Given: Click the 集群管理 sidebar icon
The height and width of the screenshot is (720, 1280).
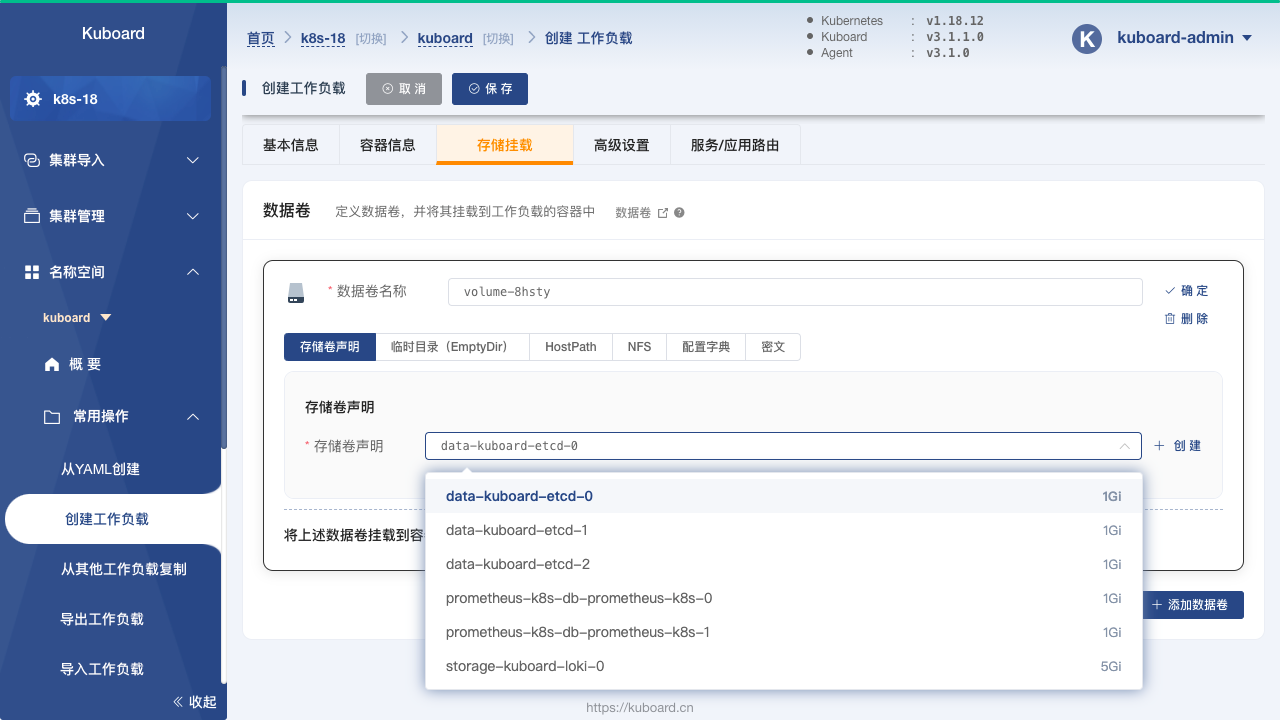Looking at the screenshot, I should 32,216.
